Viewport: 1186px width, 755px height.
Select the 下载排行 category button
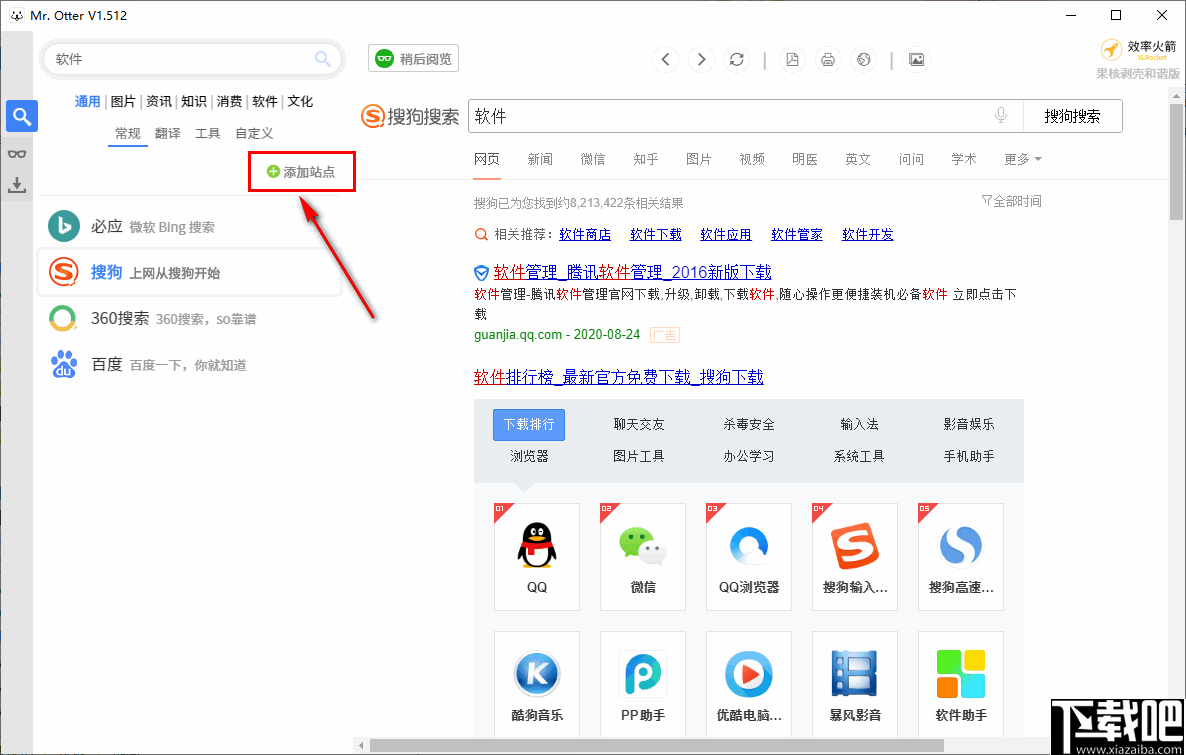tap(529, 424)
